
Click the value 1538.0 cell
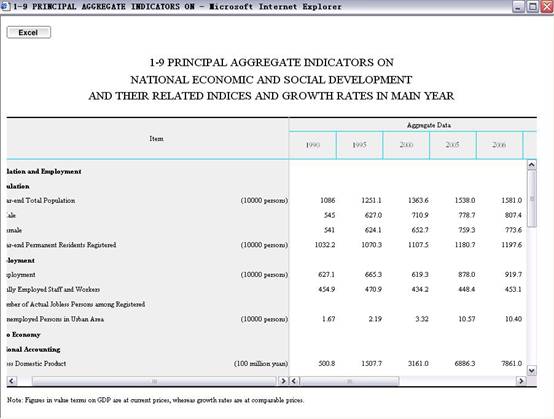click(x=465, y=200)
